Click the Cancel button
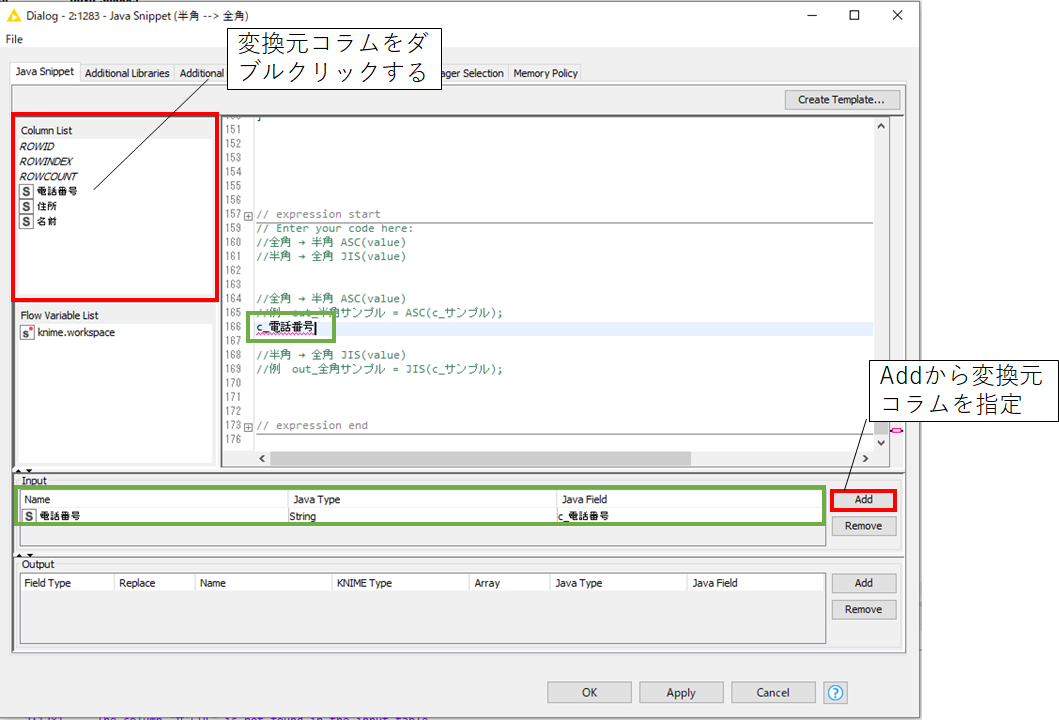 (x=773, y=692)
